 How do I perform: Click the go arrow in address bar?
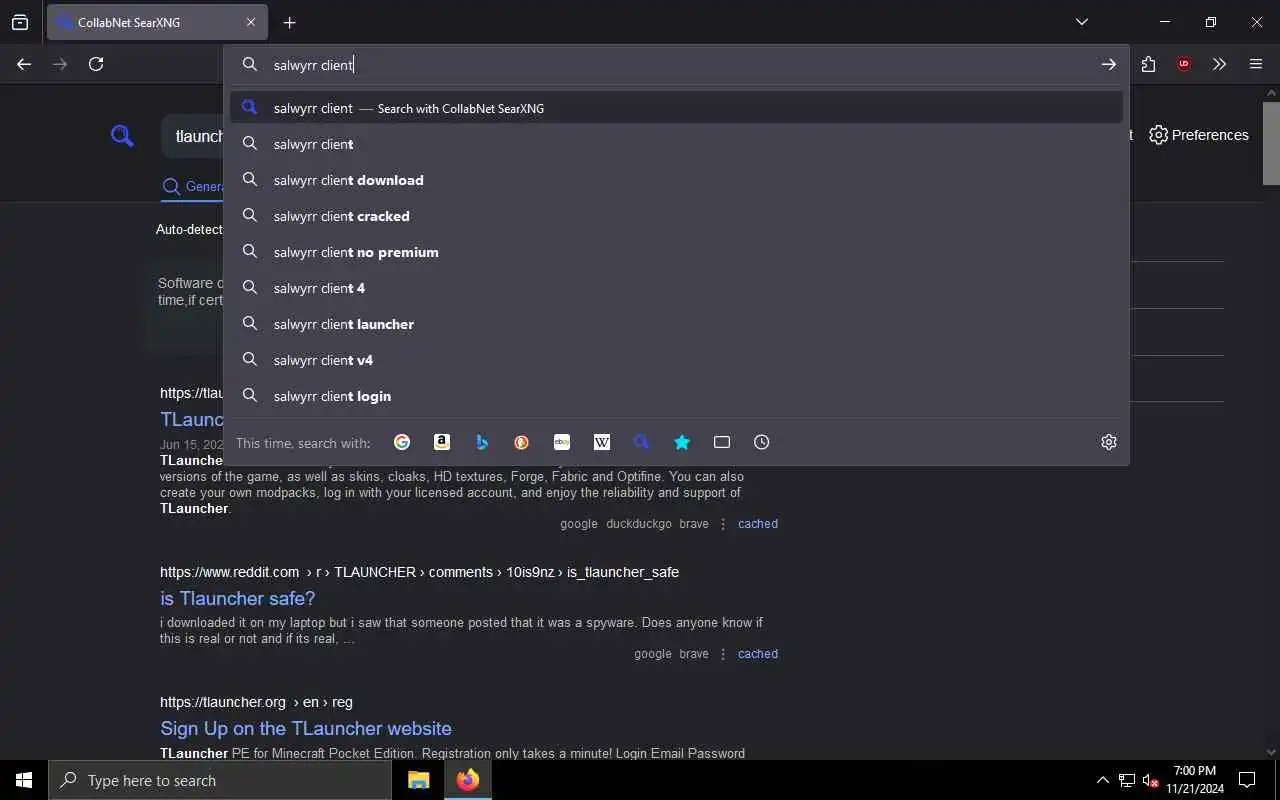pyautogui.click(x=1109, y=64)
